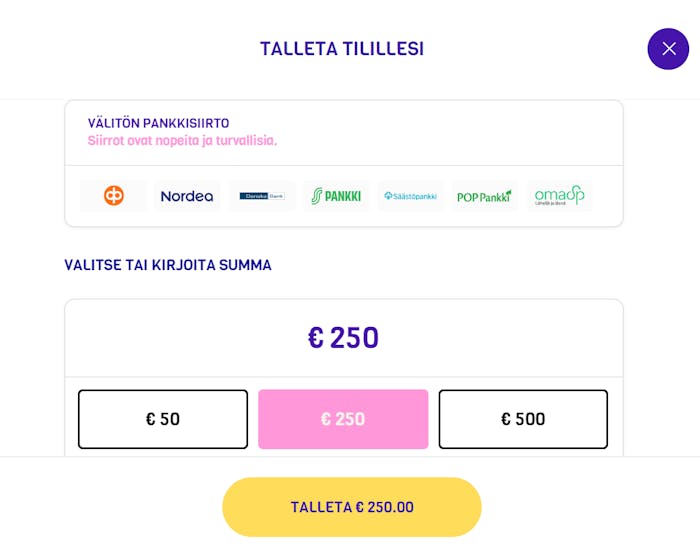This screenshot has width=700, height=553.
Task: Click the Talleta tilillesi title
Action: (342, 49)
